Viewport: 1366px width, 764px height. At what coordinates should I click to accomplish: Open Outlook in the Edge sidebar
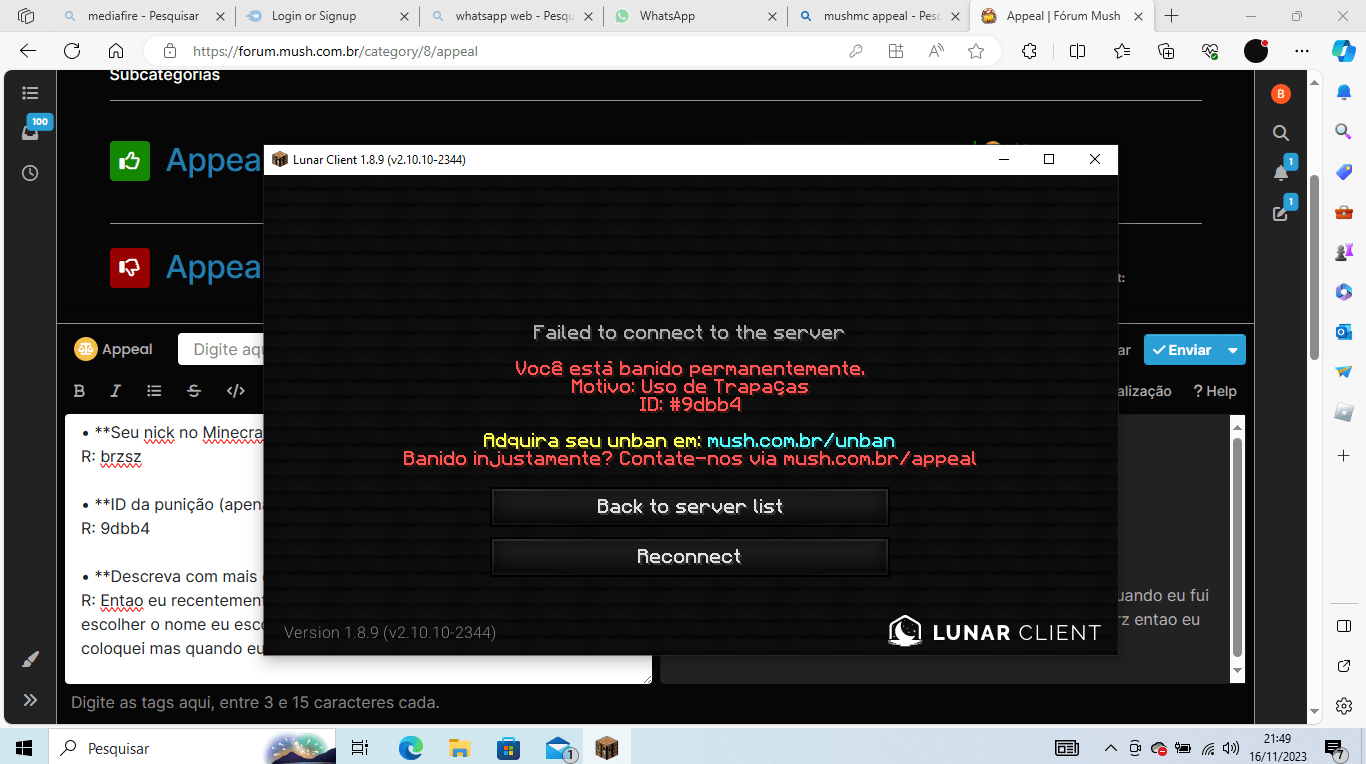(x=1344, y=331)
